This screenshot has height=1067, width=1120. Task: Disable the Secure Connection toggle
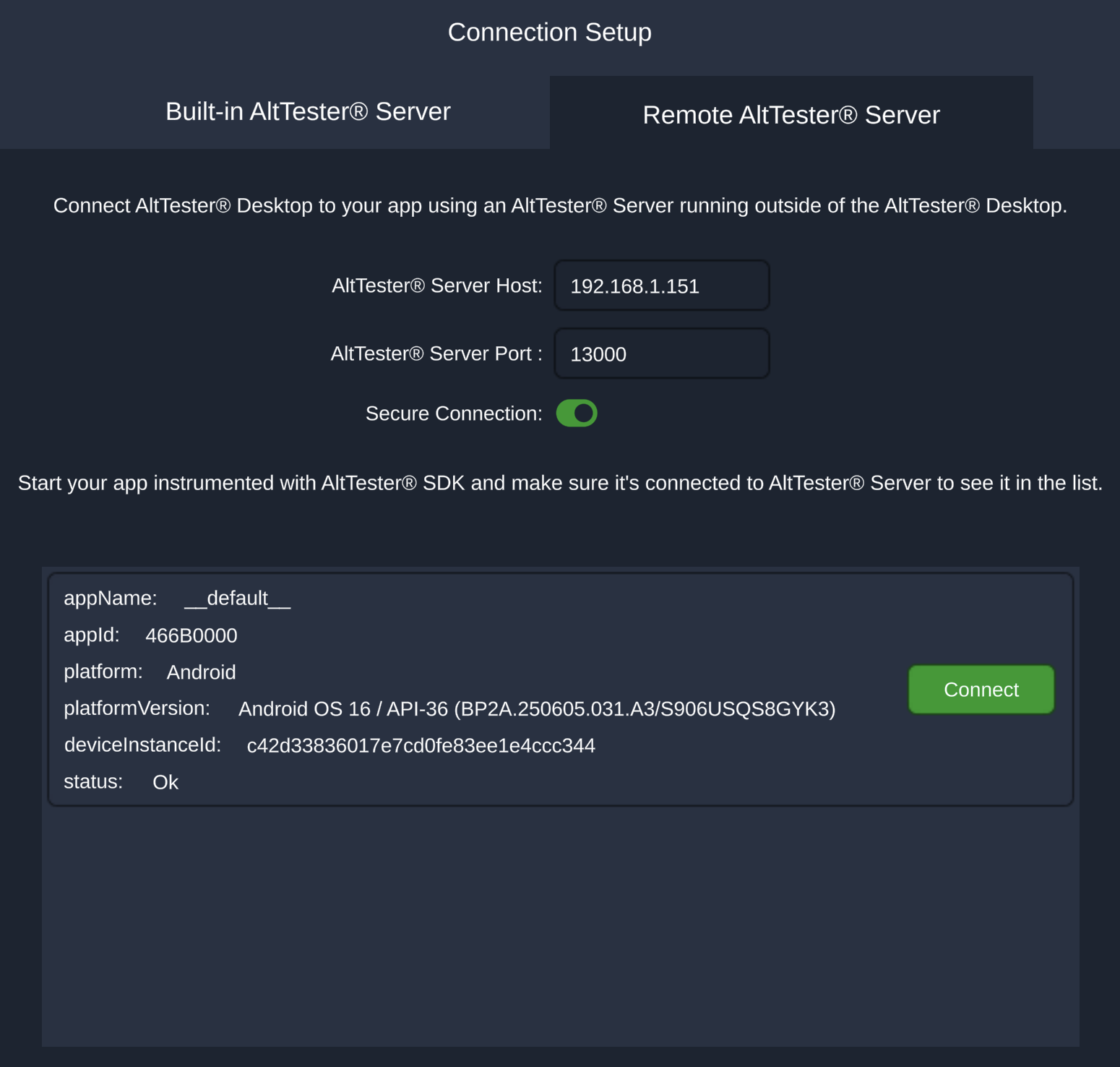click(x=577, y=413)
